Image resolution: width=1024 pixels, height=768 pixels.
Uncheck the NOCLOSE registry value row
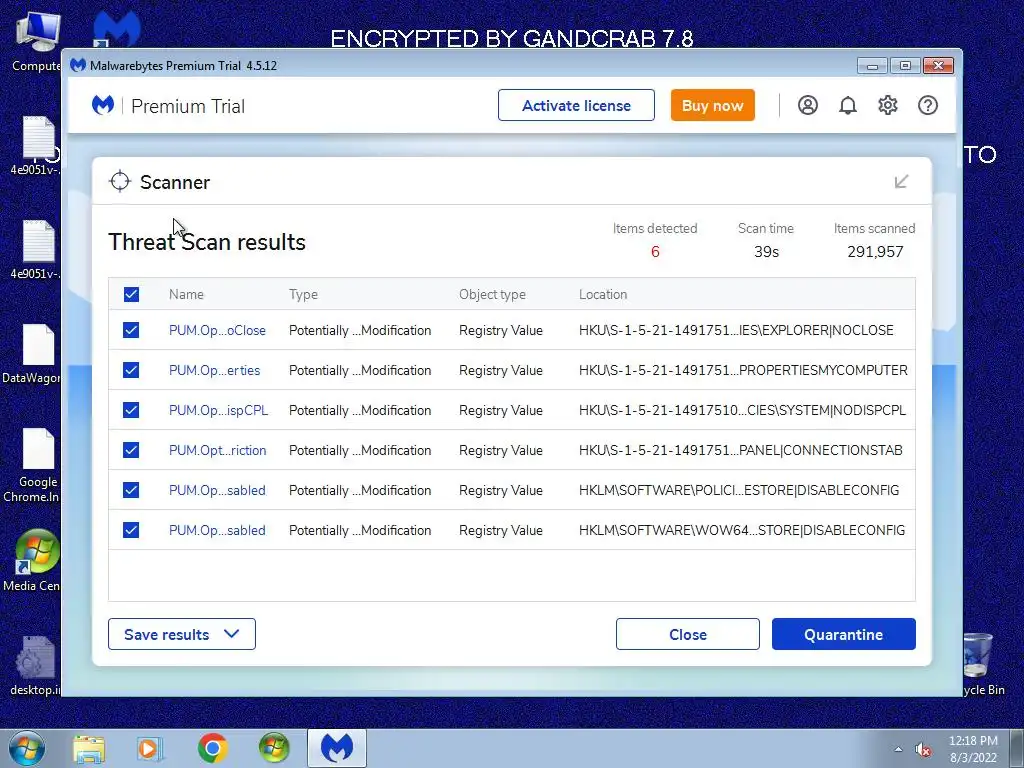pyautogui.click(x=131, y=330)
